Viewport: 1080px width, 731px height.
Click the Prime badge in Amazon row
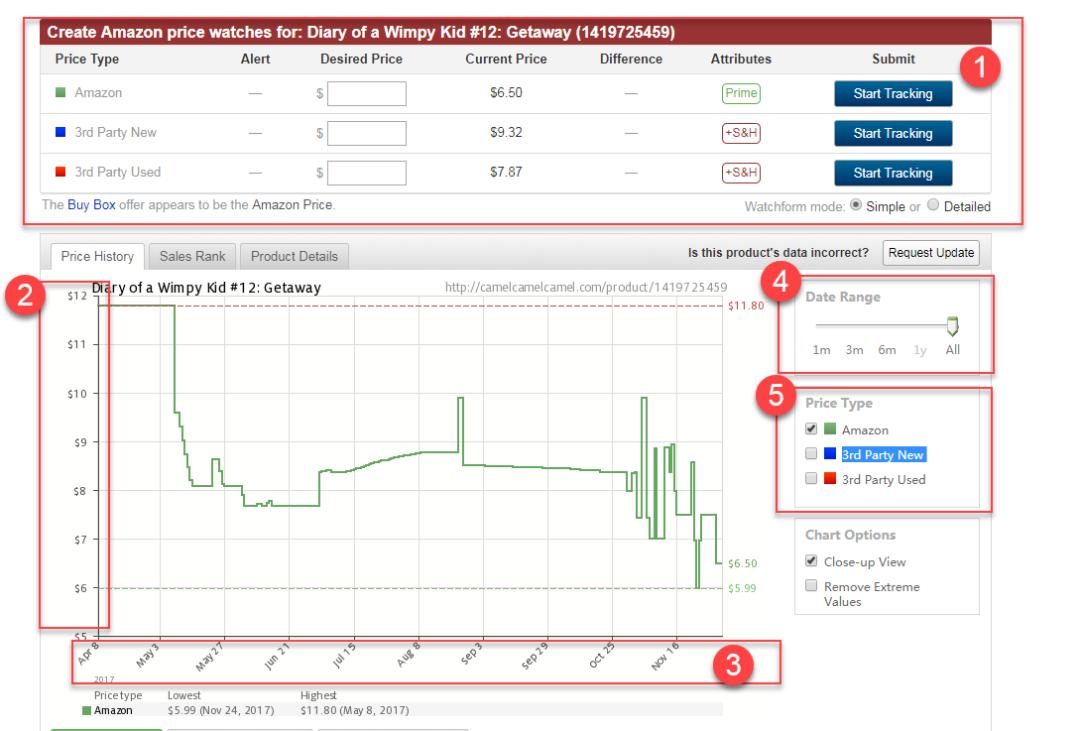pos(740,94)
